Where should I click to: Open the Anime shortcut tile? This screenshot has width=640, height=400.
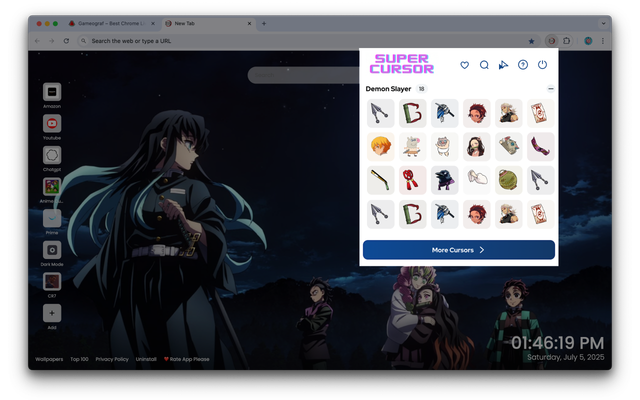click(x=52, y=187)
